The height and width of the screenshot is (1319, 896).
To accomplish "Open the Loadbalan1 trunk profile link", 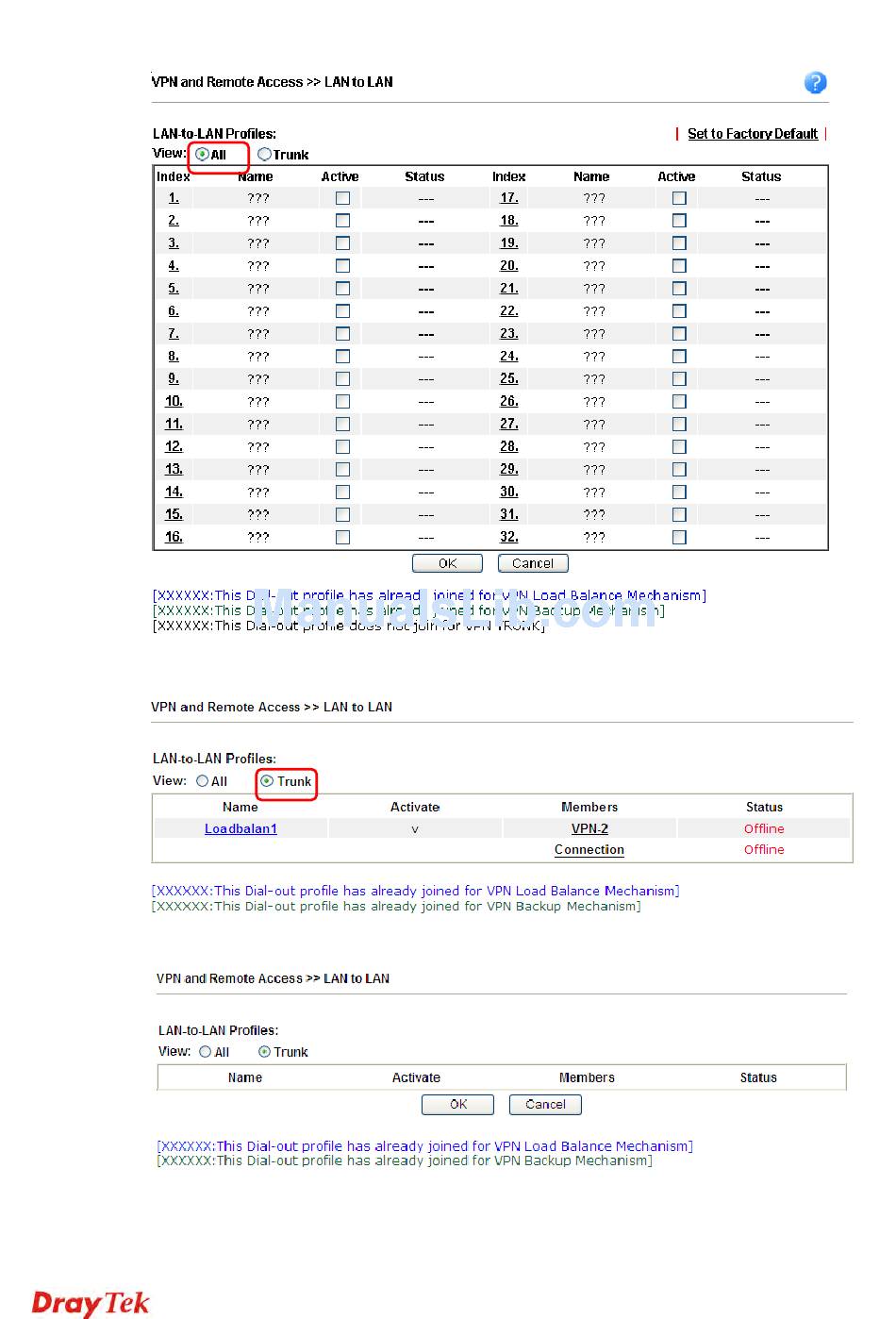I will coord(241,829).
